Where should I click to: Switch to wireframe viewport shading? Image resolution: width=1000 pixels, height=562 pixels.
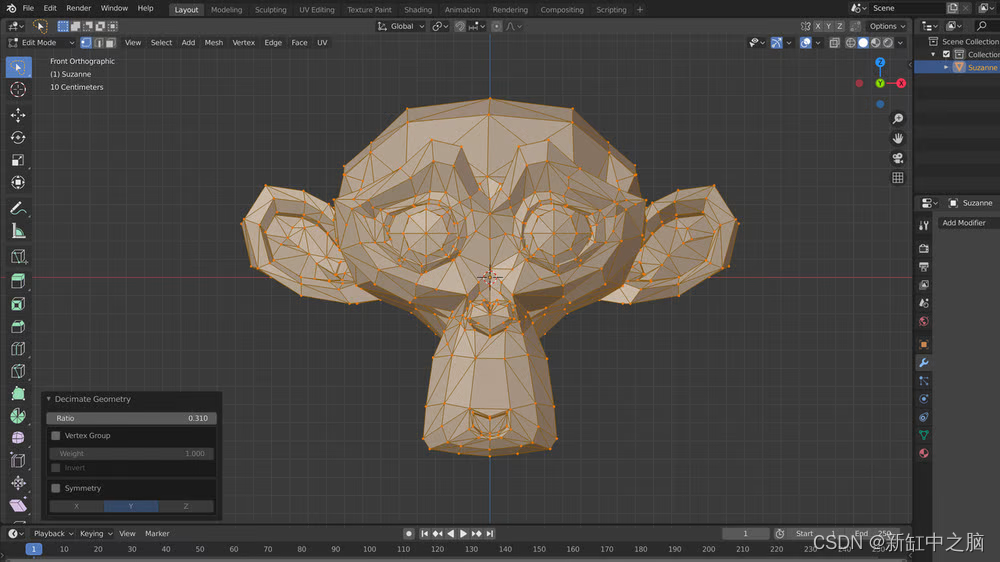851,43
